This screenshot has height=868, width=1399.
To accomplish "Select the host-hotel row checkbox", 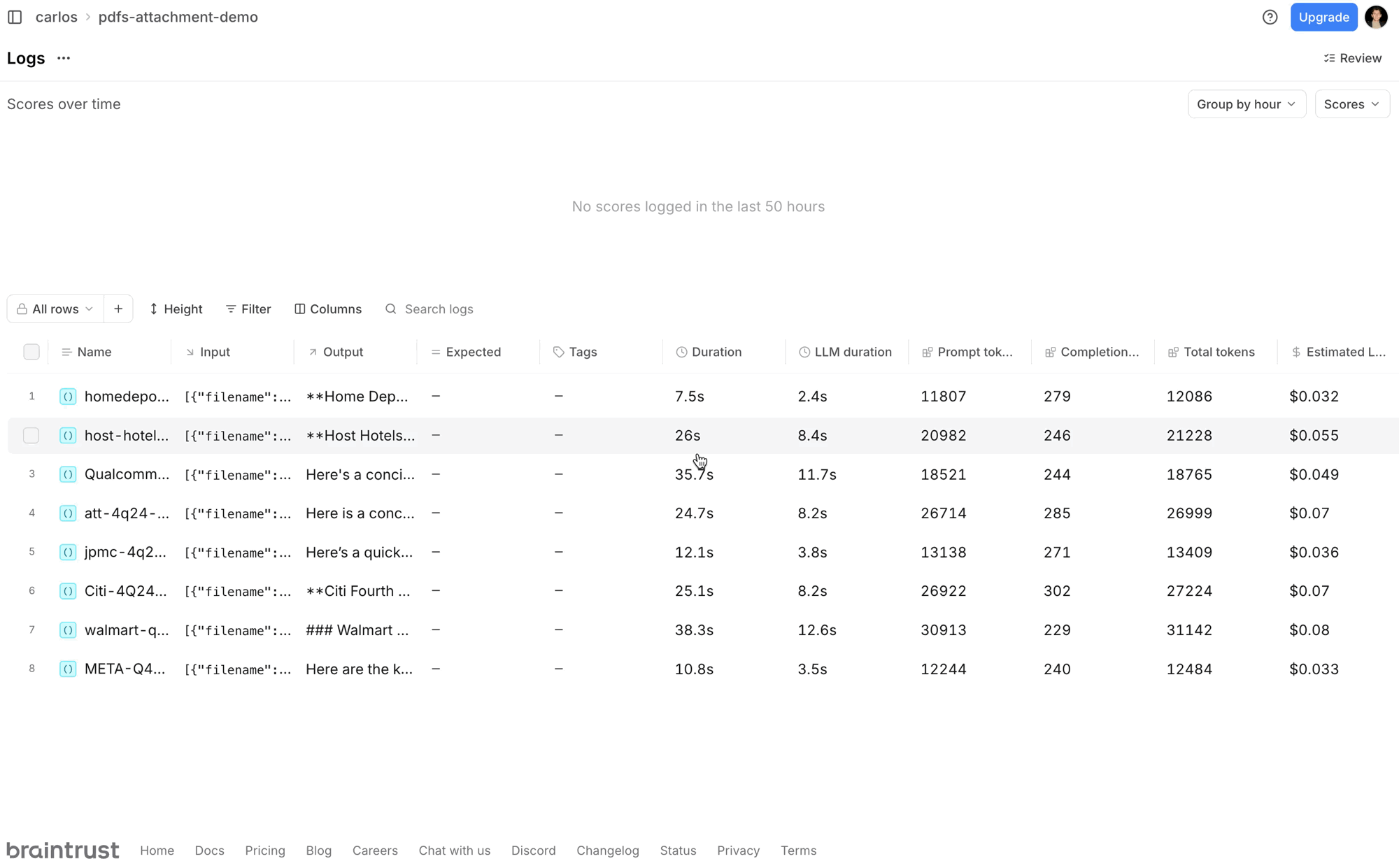I will pyautogui.click(x=31, y=435).
